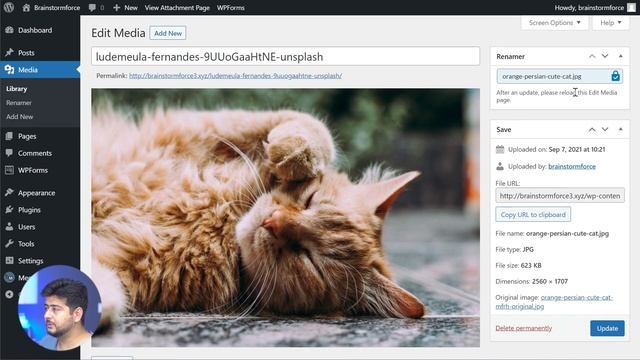Open the comments bubble in the admin bar
The width and height of the screenshot is (640, 360).
click(x=93, y=7)
